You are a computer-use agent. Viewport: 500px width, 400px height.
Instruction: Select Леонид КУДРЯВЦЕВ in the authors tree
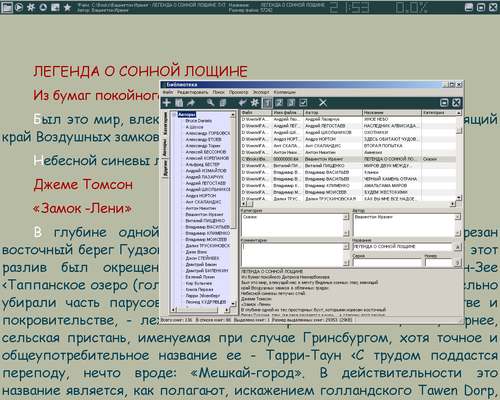[206, 302]
